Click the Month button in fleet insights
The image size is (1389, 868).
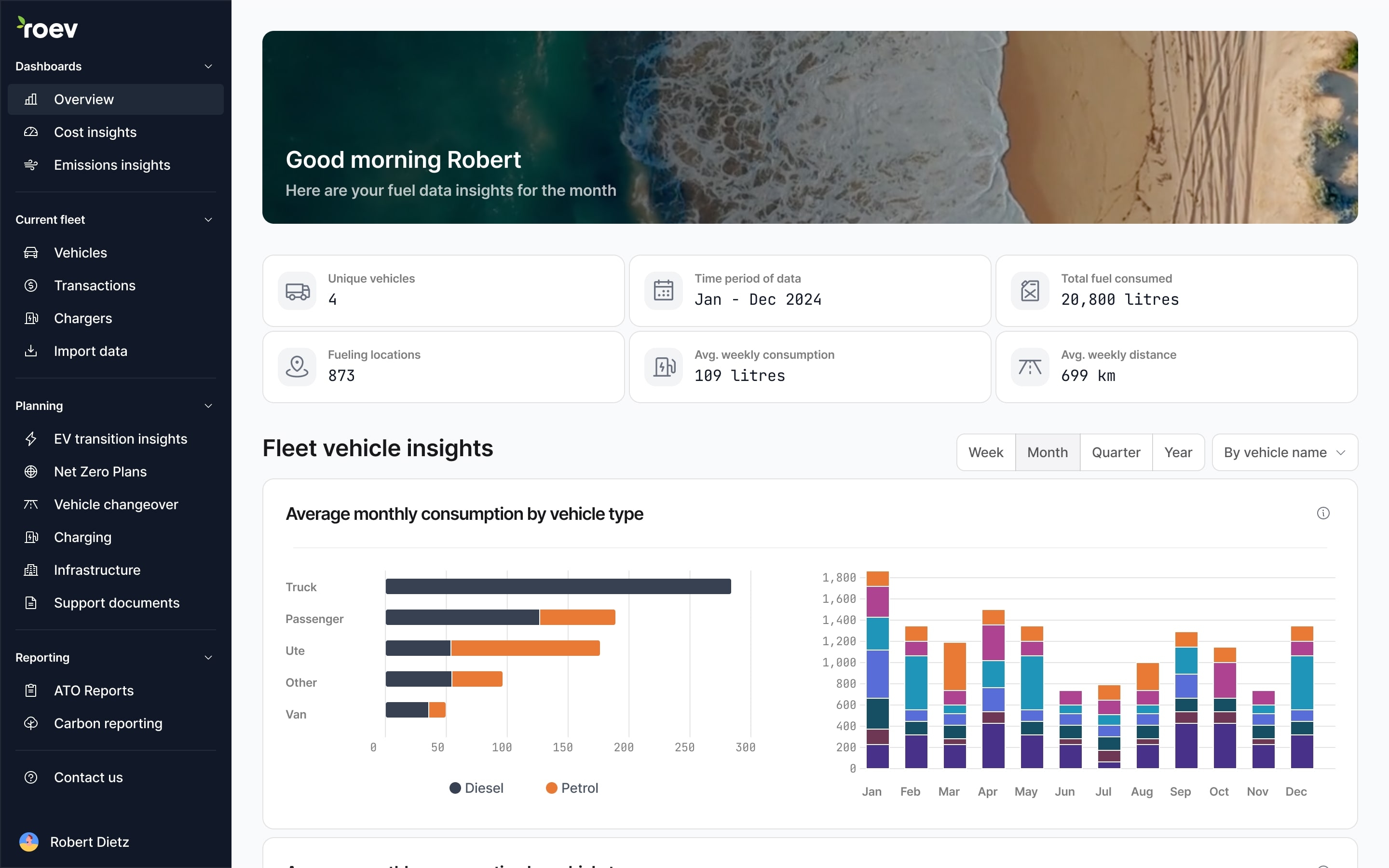1047,452
